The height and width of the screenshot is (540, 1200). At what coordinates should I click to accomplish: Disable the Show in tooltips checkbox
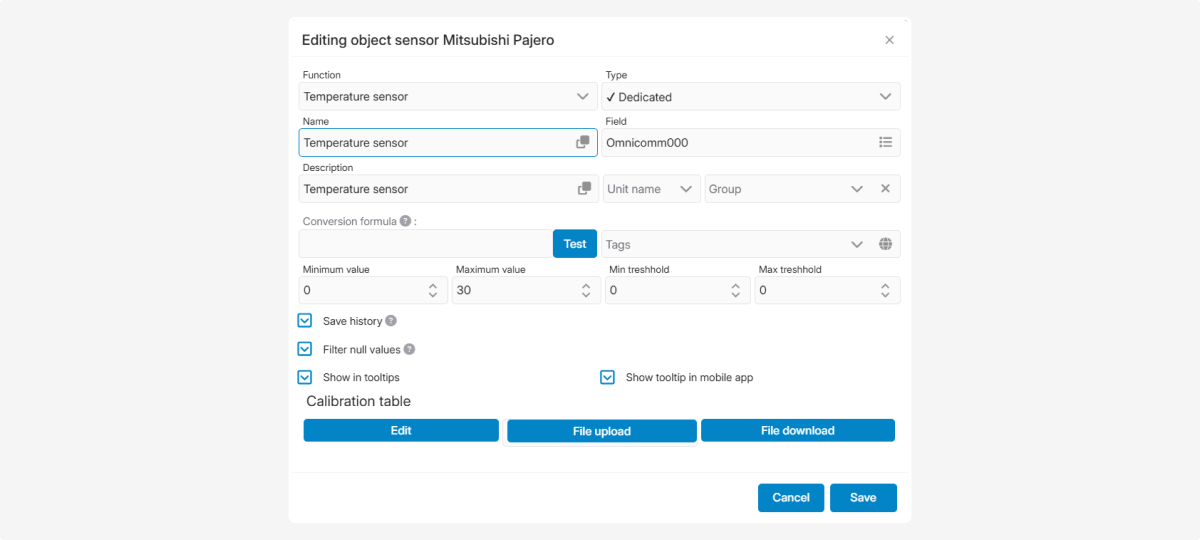305,377
